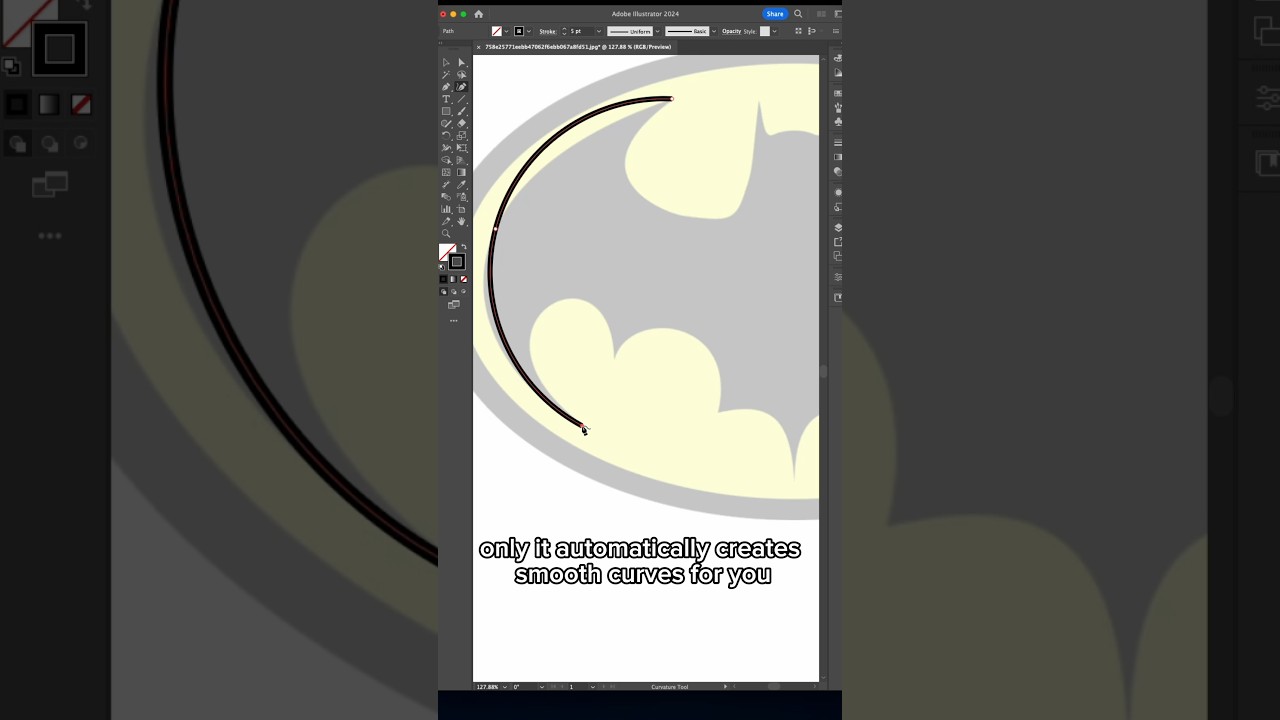Select the Column Graph tool

[x=446, y=209]
